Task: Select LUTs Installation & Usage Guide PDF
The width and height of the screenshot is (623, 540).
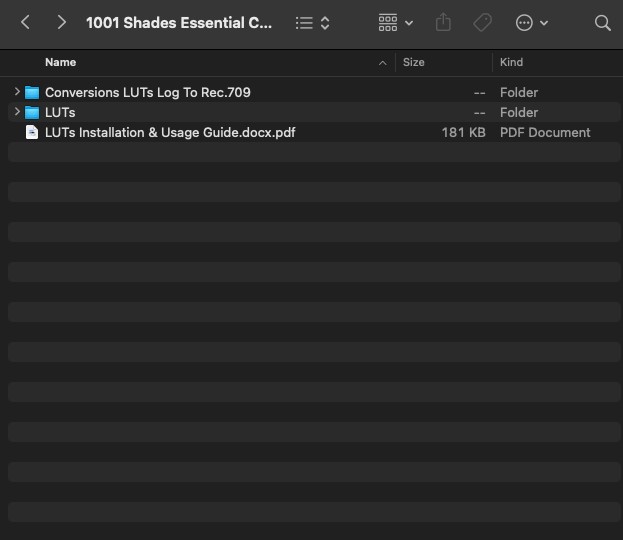Action: pos(170,132)
